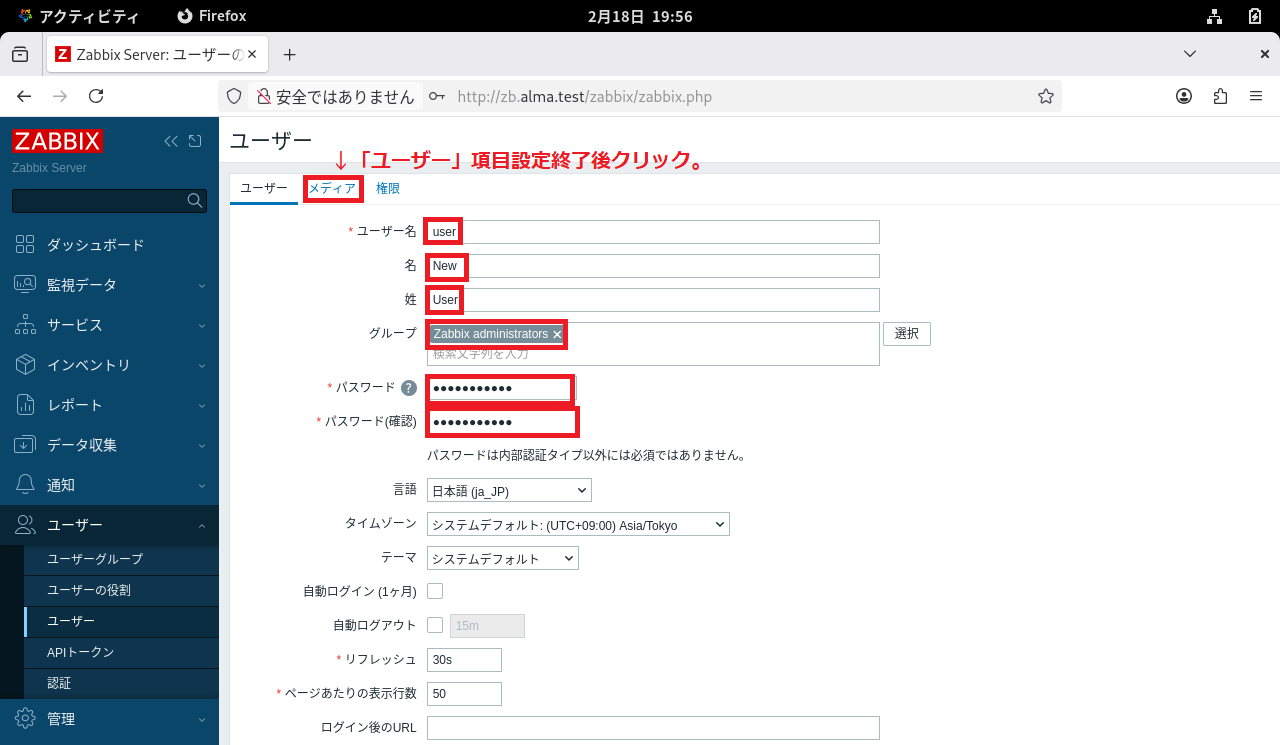Click the 選択 group select button
The image size is (1280, 745).
click(x=907, y=334)
